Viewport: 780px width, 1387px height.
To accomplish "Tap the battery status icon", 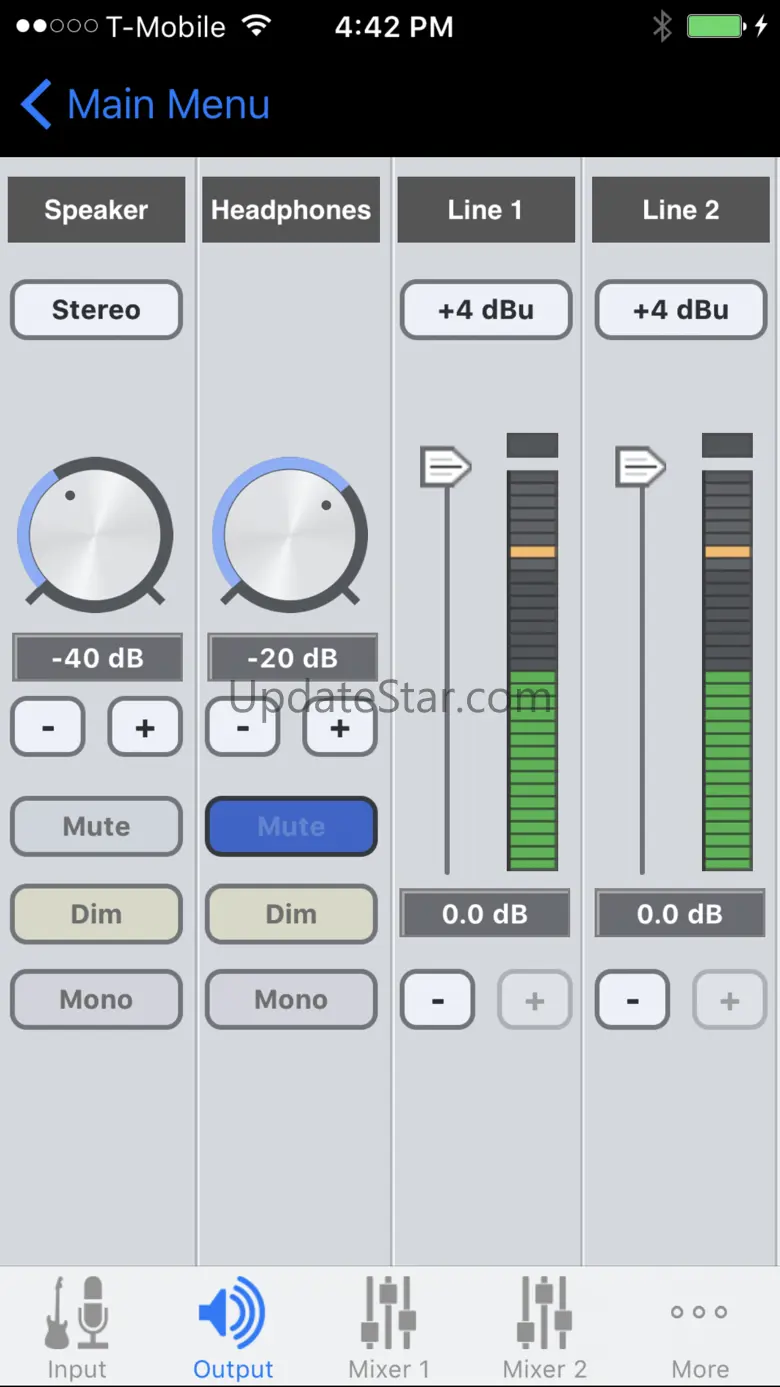I will click(716, 26).
